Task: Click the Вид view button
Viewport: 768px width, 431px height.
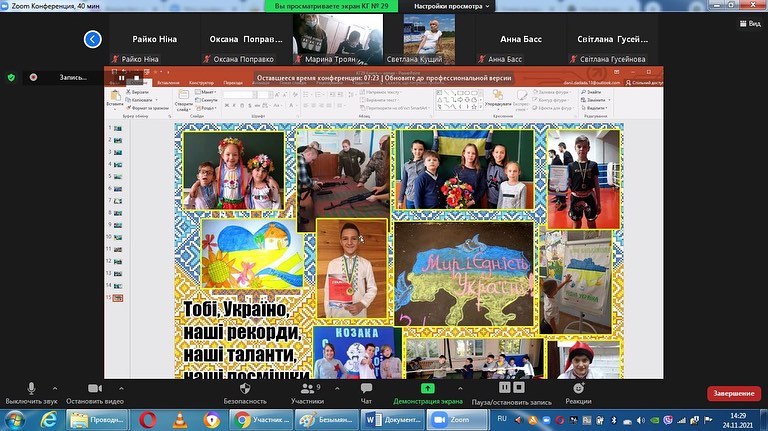Action: pyautogui.click(x=750, y=24)
